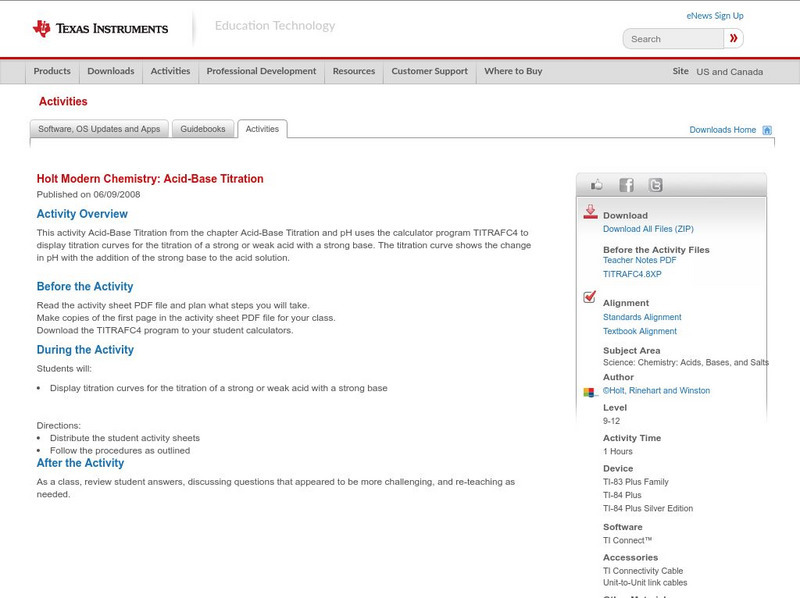The height and width of the screenshot is (598, 800).
Task: Click the red Download arrow icon
Action: (590, 212)
